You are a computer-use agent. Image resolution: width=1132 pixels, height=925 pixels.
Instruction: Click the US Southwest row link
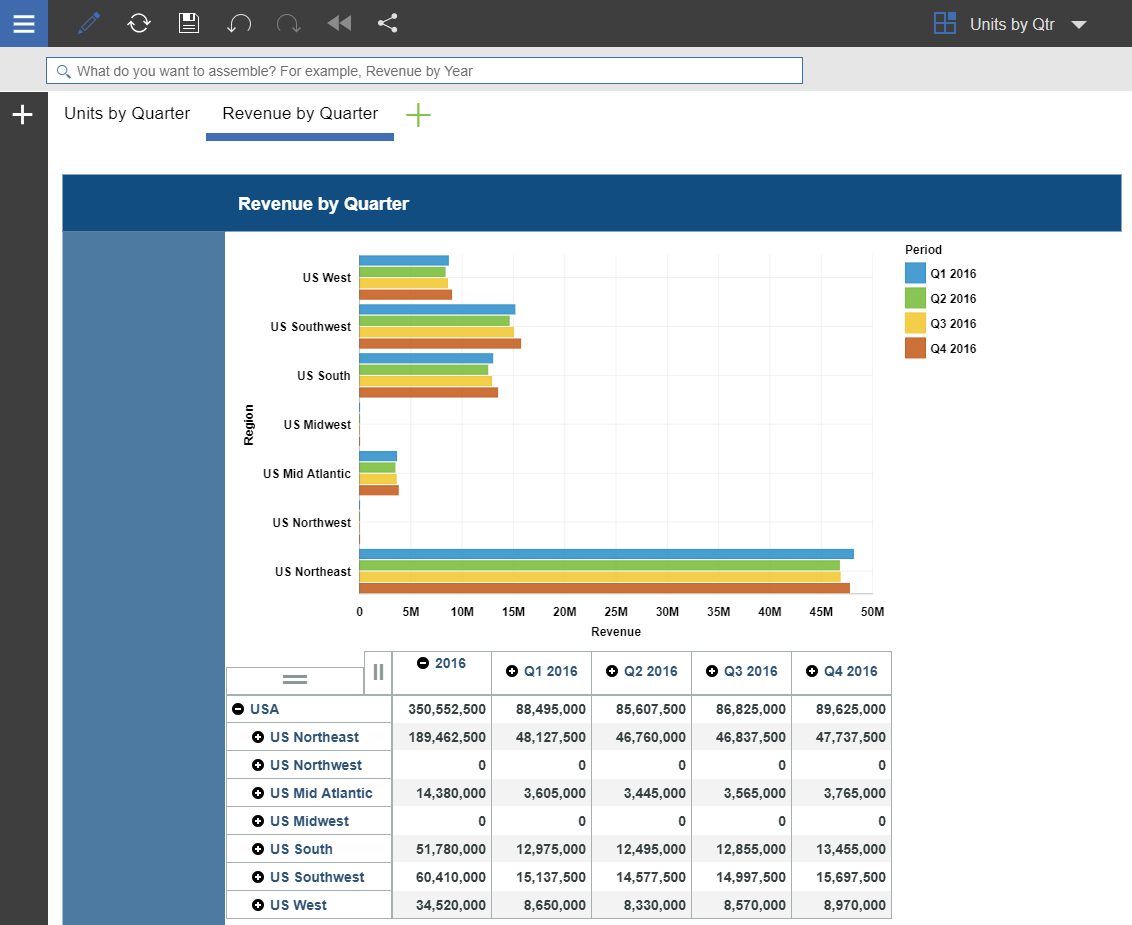(317, 877)
